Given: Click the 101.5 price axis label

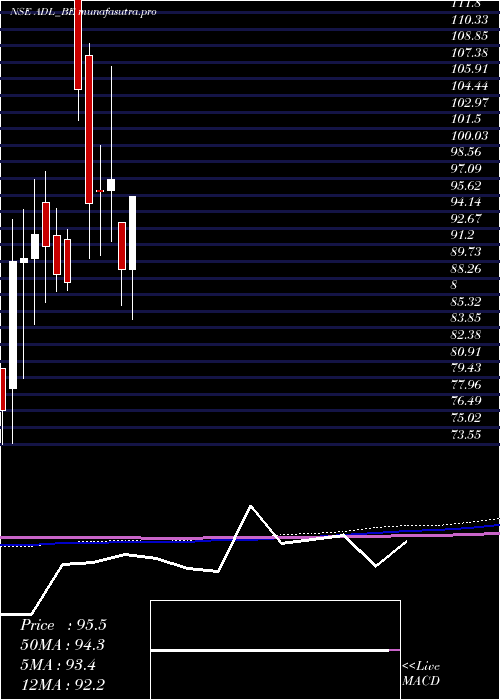Looking at the screenshot, I should pos(464,119).
